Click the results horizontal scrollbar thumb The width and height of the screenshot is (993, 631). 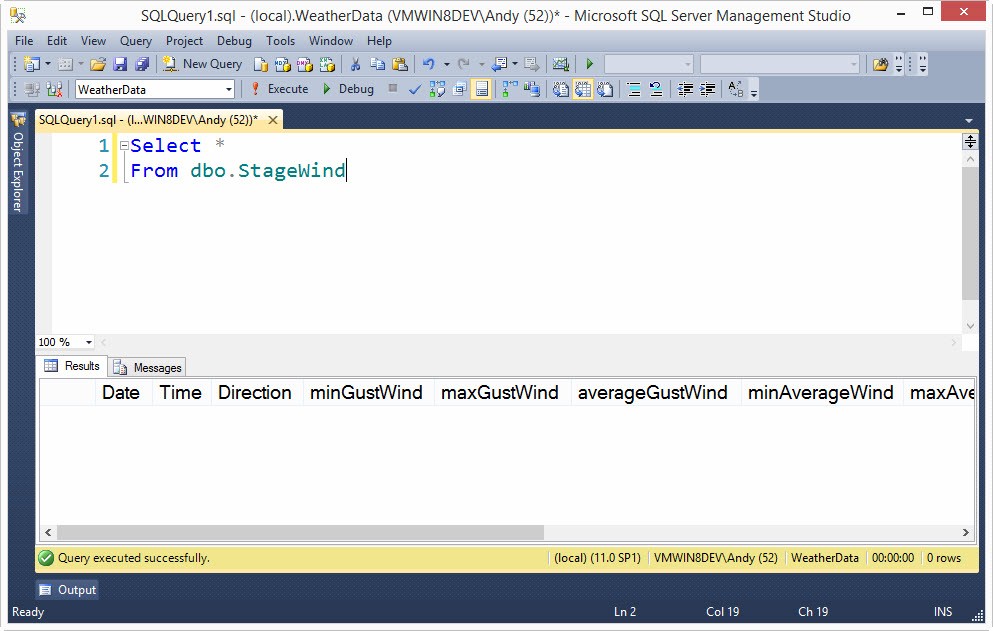click(300, 533)
